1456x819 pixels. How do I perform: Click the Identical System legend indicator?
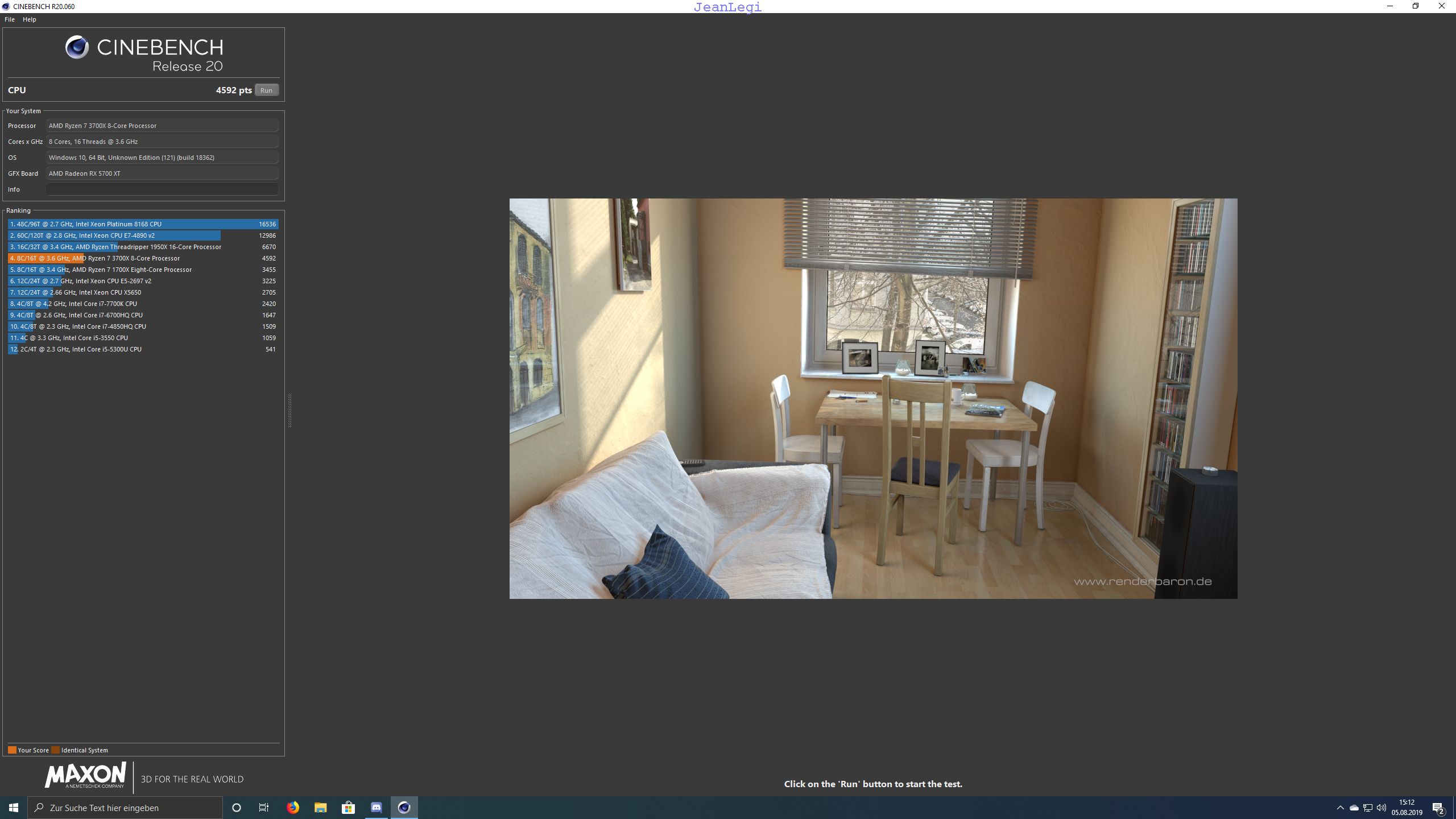[56, 749]
